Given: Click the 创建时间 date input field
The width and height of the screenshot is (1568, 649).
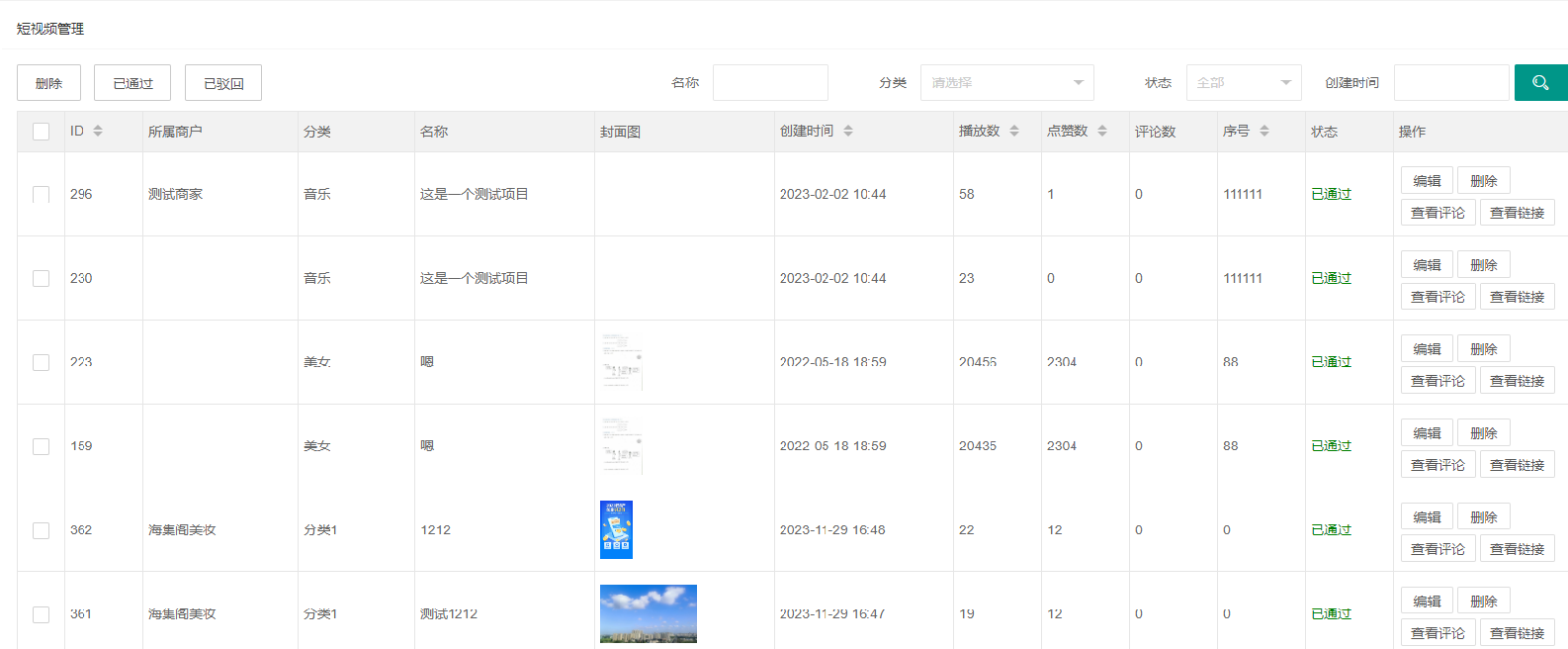Looking at the screenshot, I should (1450, 83).
